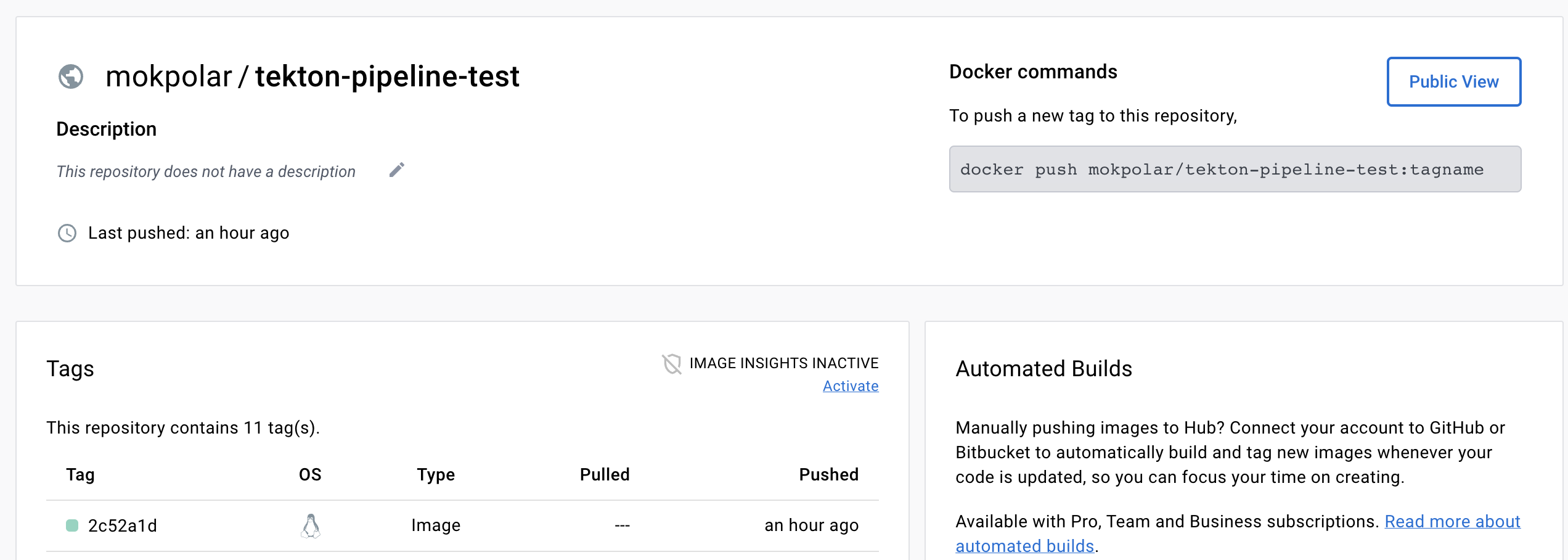Click the clock icon beside Last pushed

coord(67,233)
